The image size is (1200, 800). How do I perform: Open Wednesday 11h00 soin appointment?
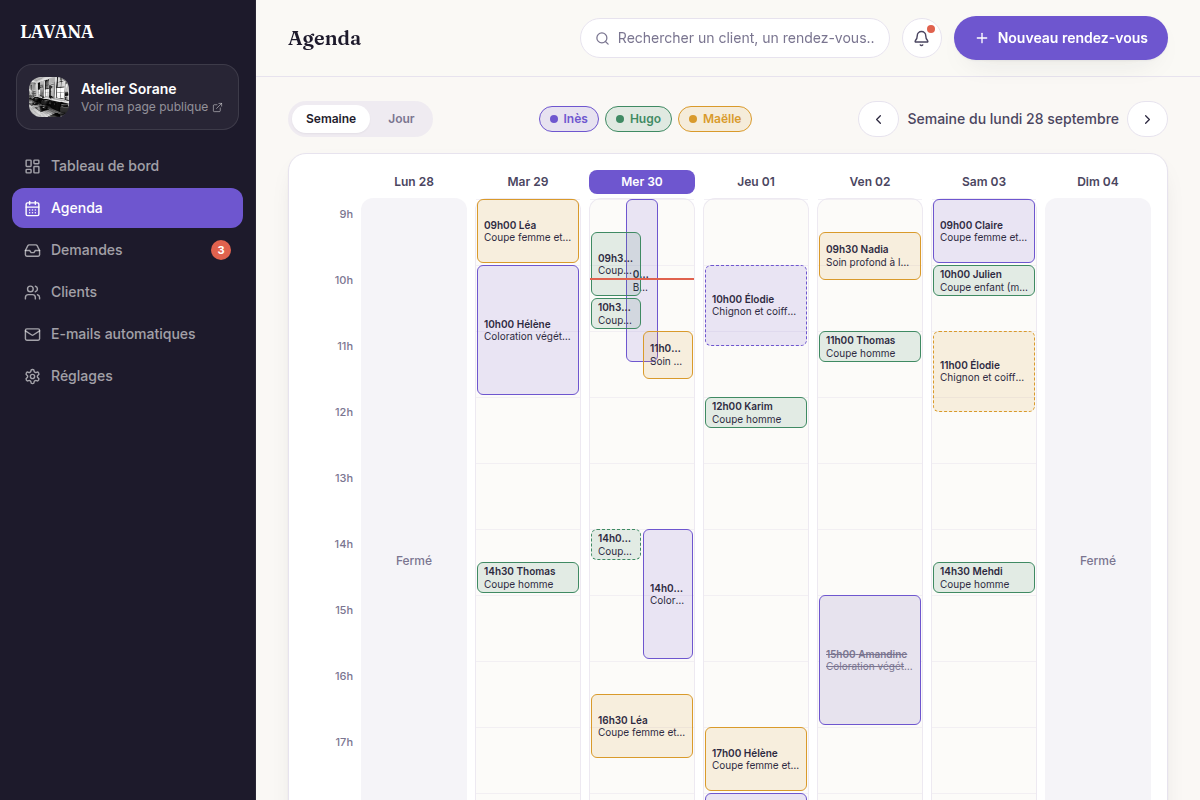(668, 355)
